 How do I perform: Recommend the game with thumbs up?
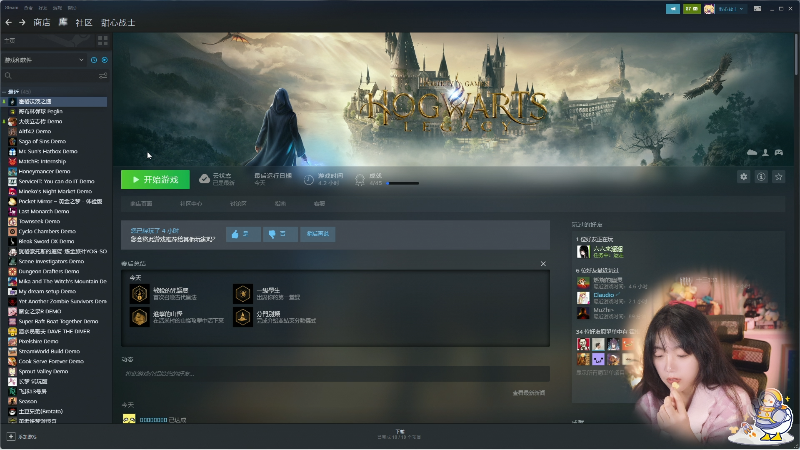point(243,234)
